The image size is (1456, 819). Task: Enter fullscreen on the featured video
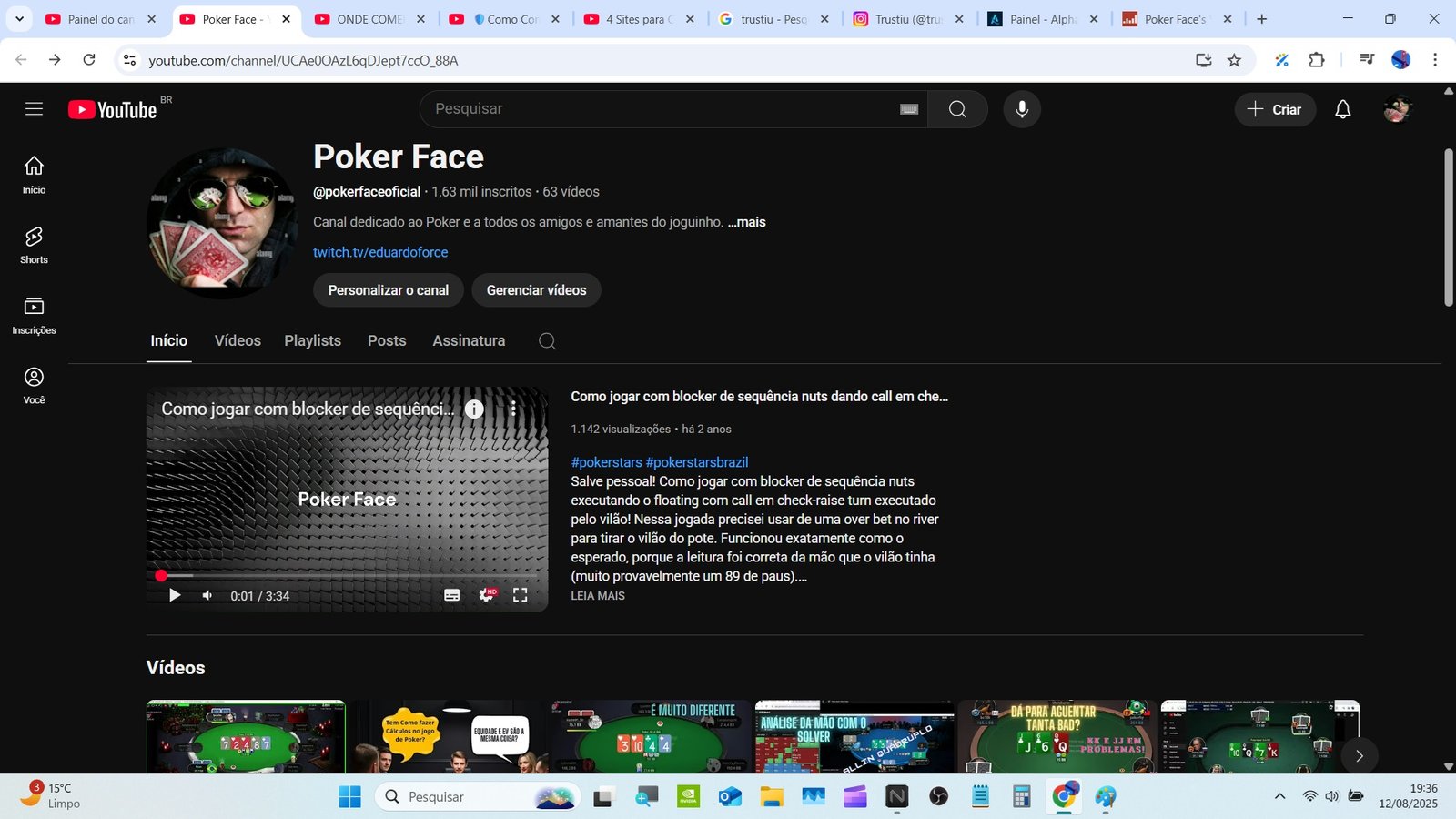(520, 595)
